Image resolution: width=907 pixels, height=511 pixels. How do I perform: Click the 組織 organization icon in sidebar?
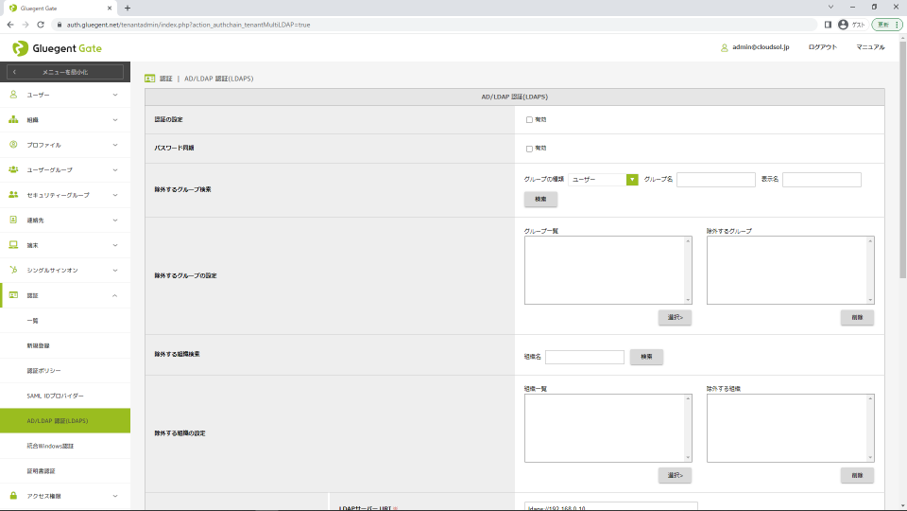(14, 120)
